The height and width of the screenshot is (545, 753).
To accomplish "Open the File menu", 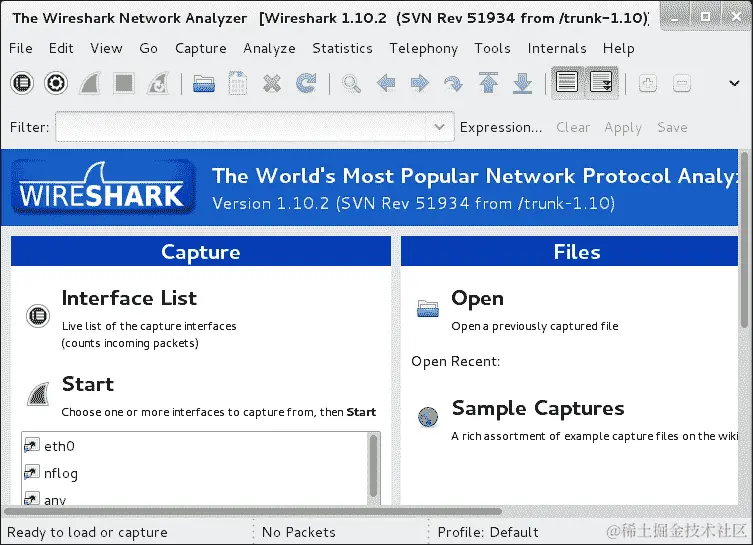I will [21, 48].
